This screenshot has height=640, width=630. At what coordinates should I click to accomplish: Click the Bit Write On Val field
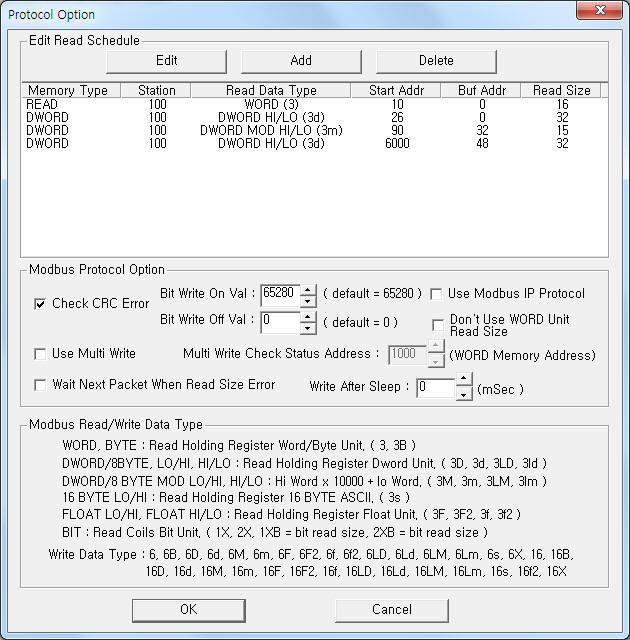(x=281, y=296)
